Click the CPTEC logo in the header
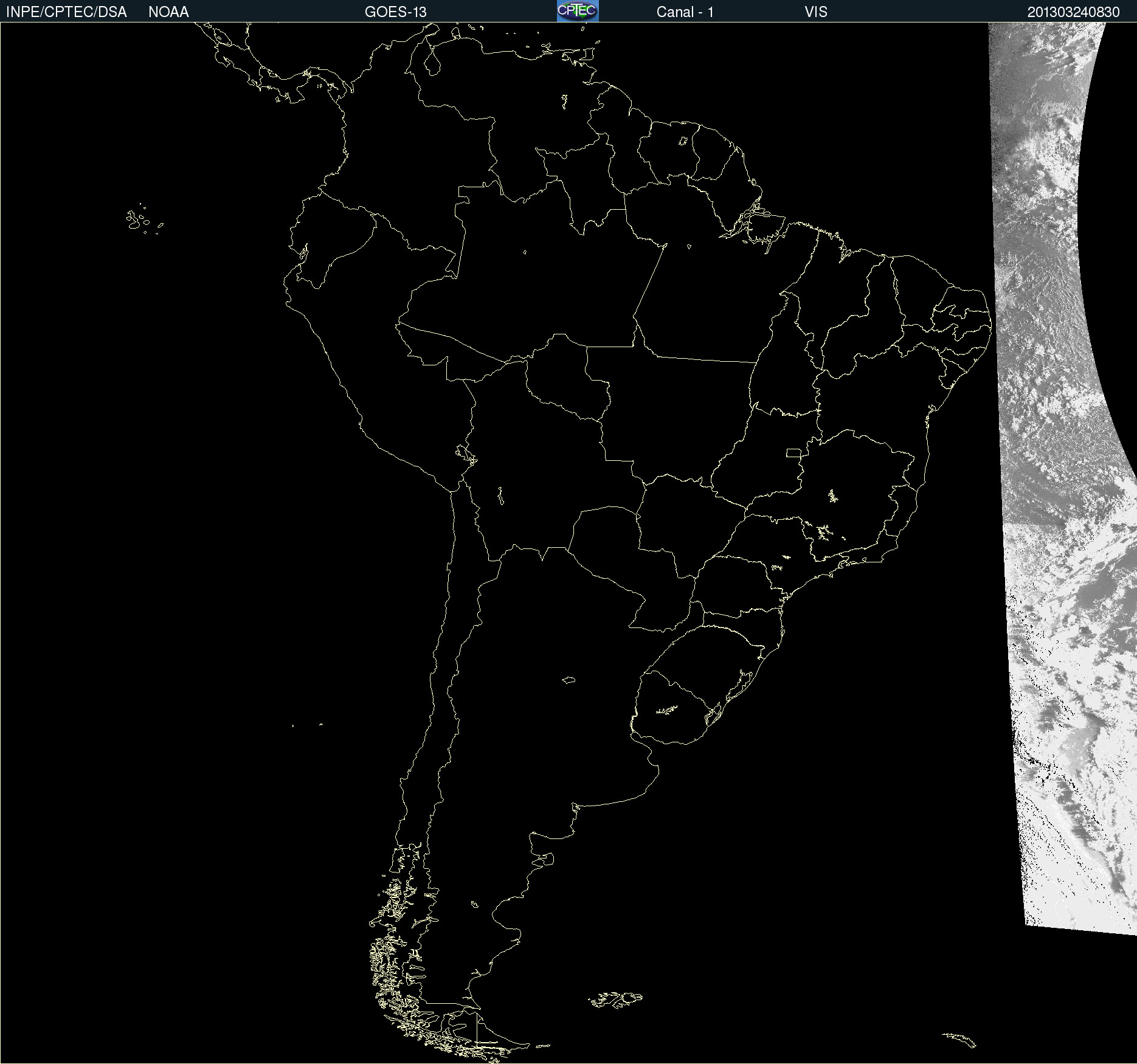1137x1064 pixels. click(x=578, y=11)
